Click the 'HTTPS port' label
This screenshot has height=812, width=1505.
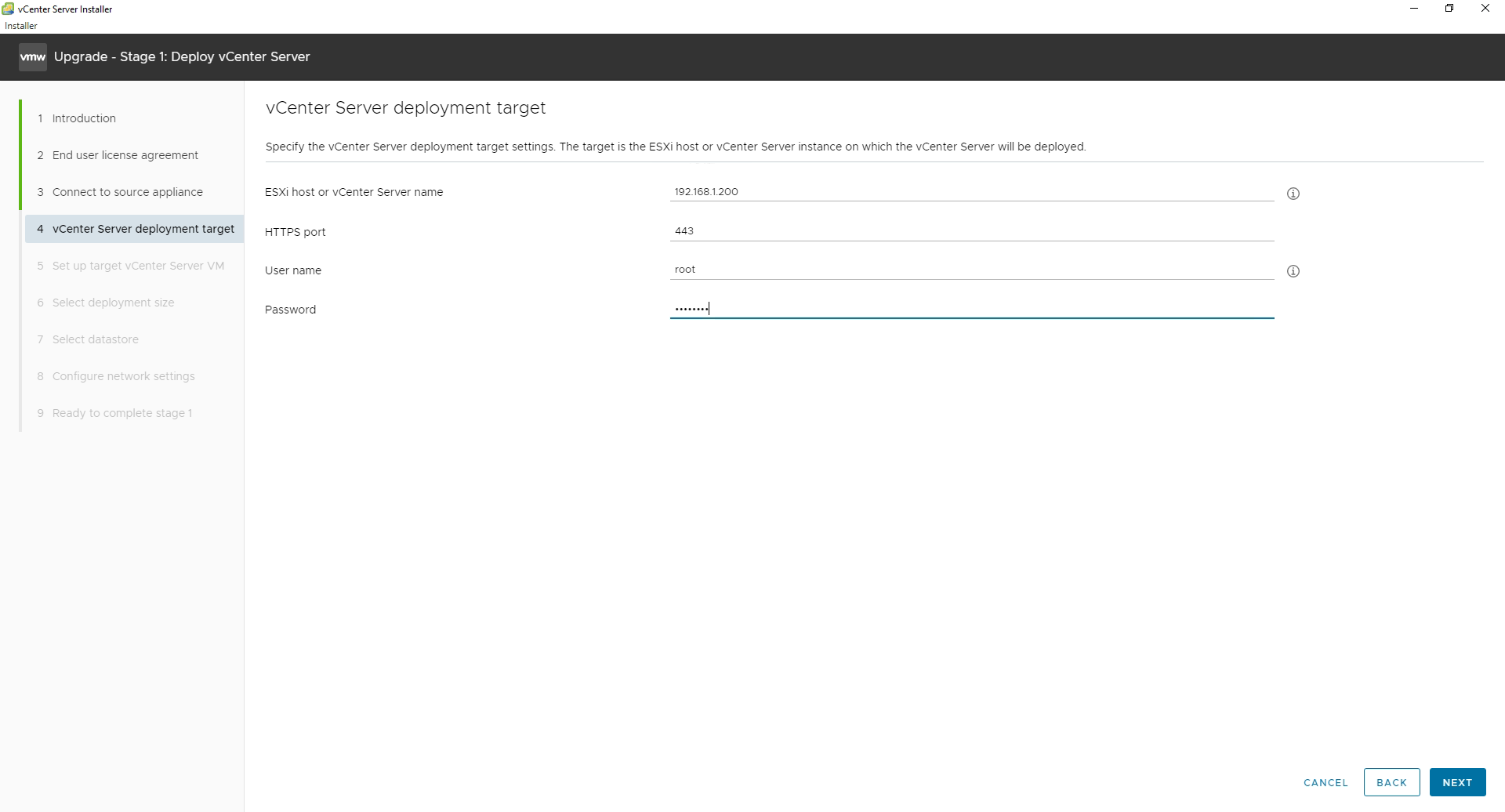295,232
